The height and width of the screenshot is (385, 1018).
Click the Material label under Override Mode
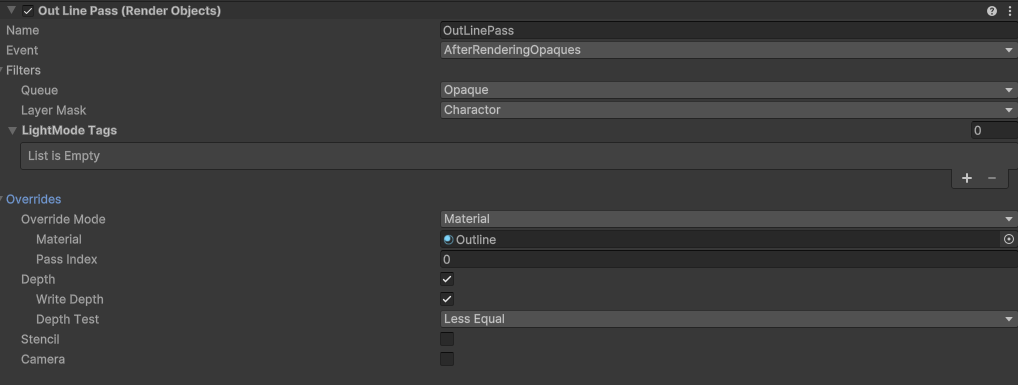click(58, 240)
